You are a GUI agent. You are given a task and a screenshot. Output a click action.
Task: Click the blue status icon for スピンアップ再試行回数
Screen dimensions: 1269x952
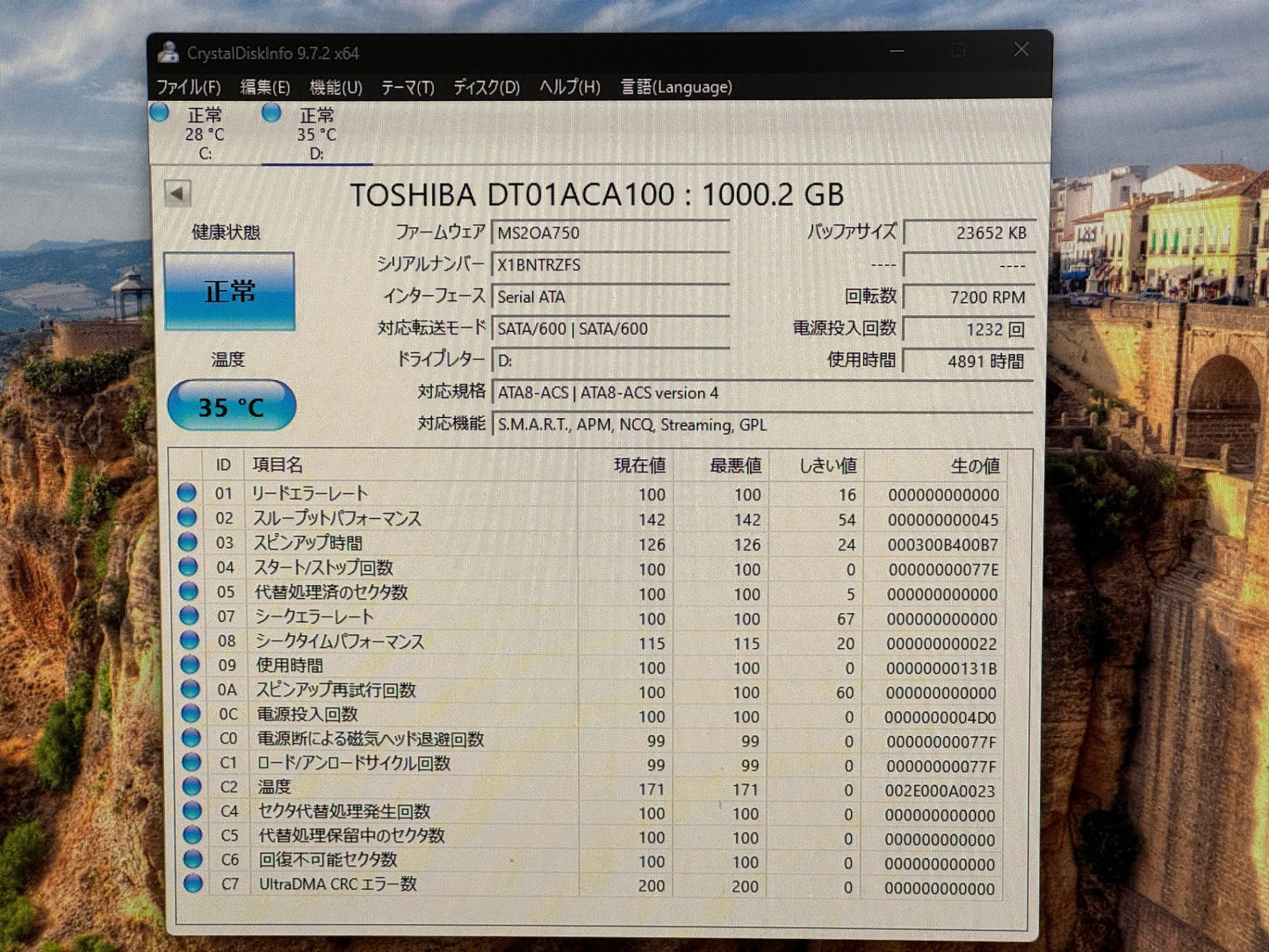coord(190,689)
